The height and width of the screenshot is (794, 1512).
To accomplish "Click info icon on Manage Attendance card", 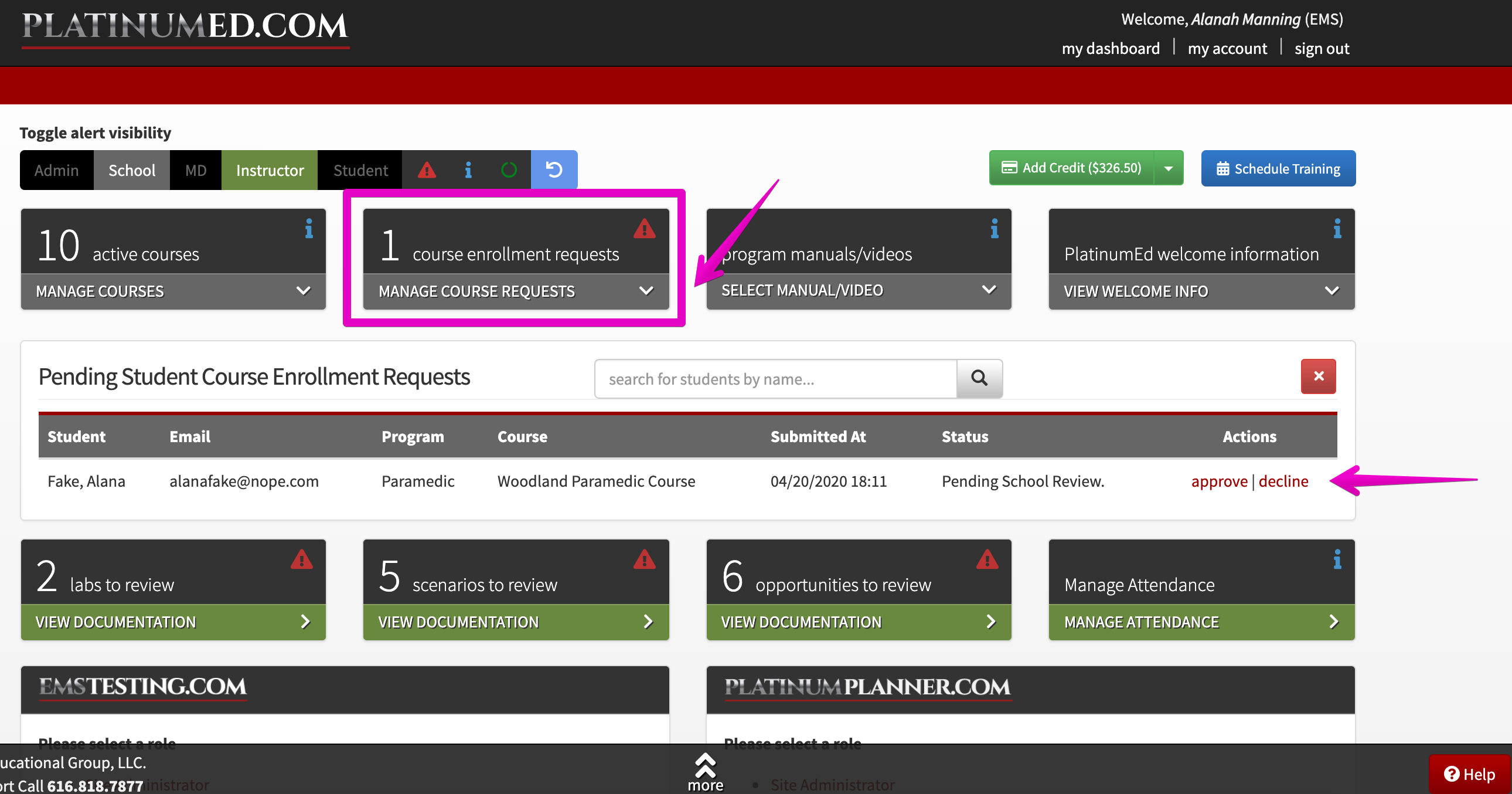I will point(1337,559).
